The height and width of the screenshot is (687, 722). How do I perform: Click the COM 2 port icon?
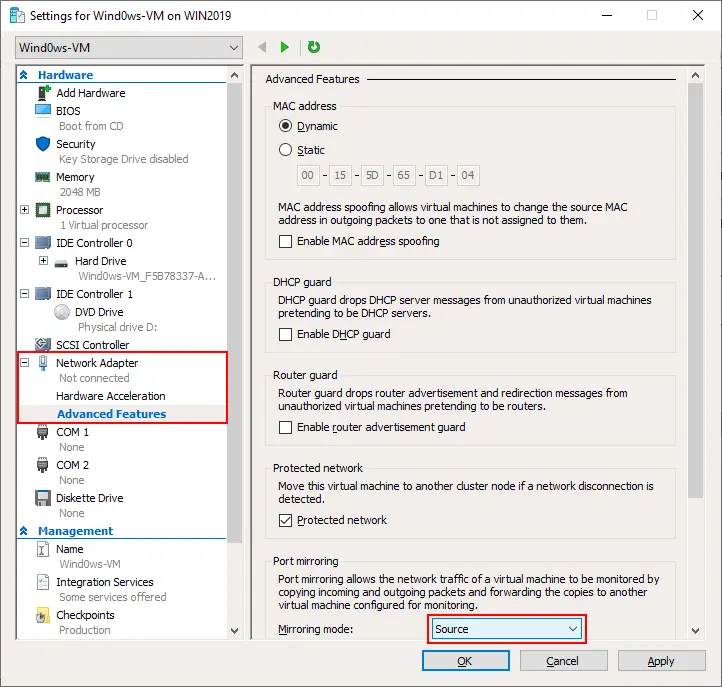[42, 465]
